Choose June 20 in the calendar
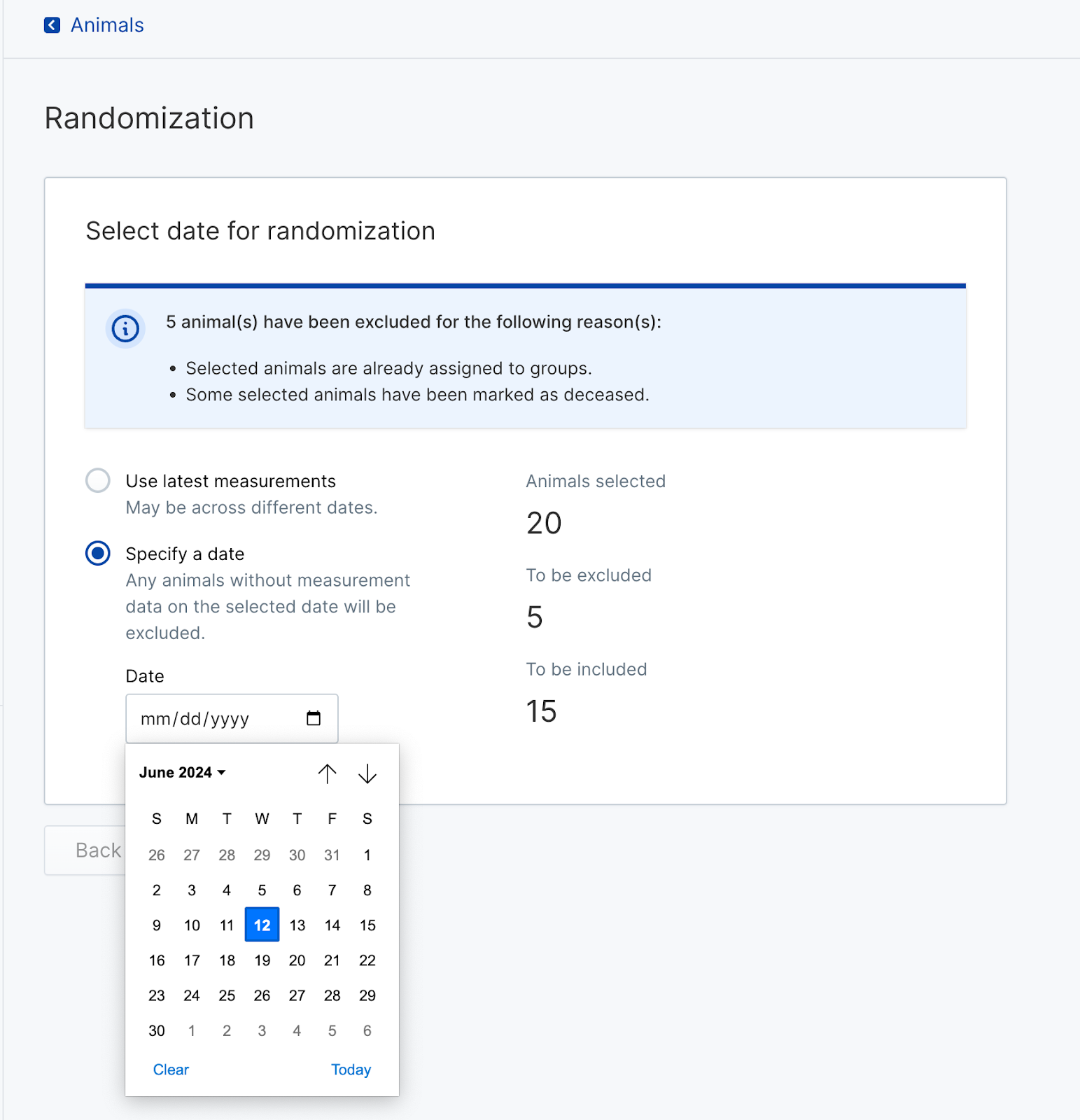Screen dimensions: 1080x1120 [297, 960]
